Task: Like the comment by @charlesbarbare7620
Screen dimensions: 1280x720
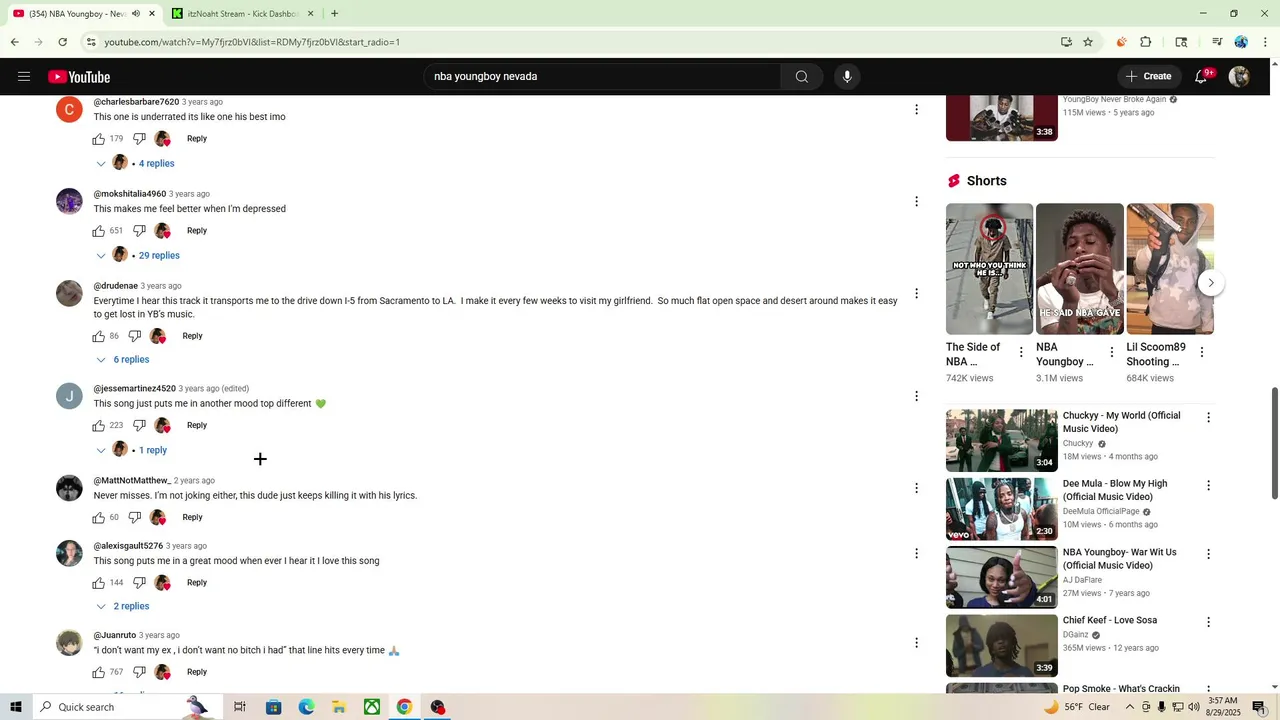Action: [99, 139]
